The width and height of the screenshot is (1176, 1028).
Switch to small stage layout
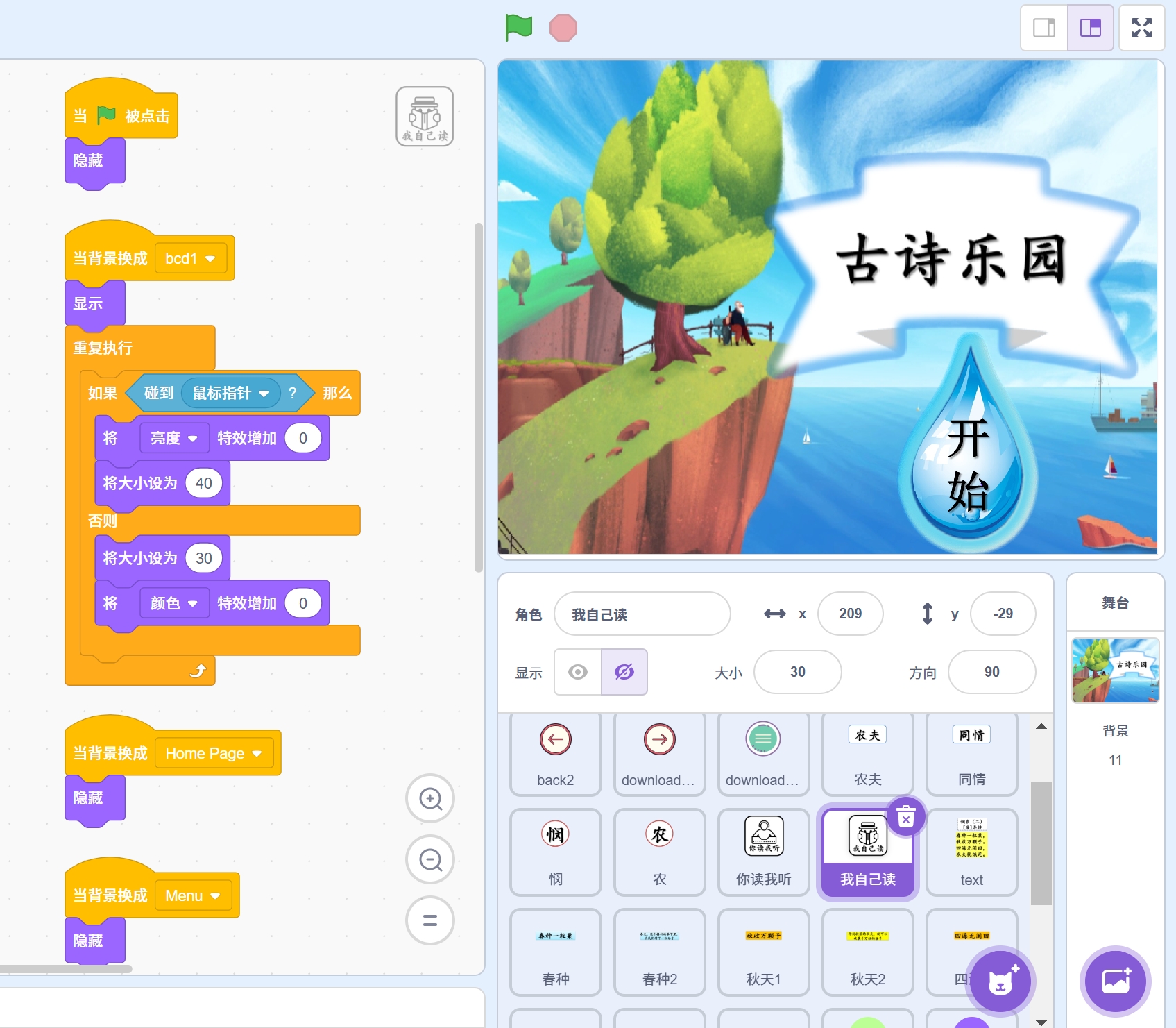(x=1043, y=28)
